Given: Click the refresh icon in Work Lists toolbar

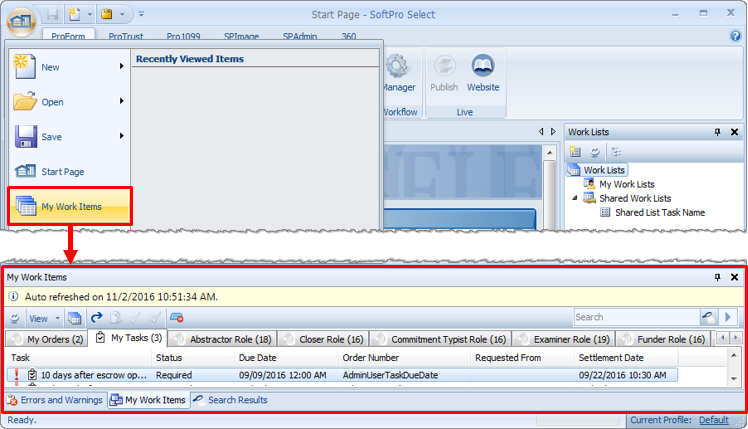Looking at the screenshot, I should 594,152.
